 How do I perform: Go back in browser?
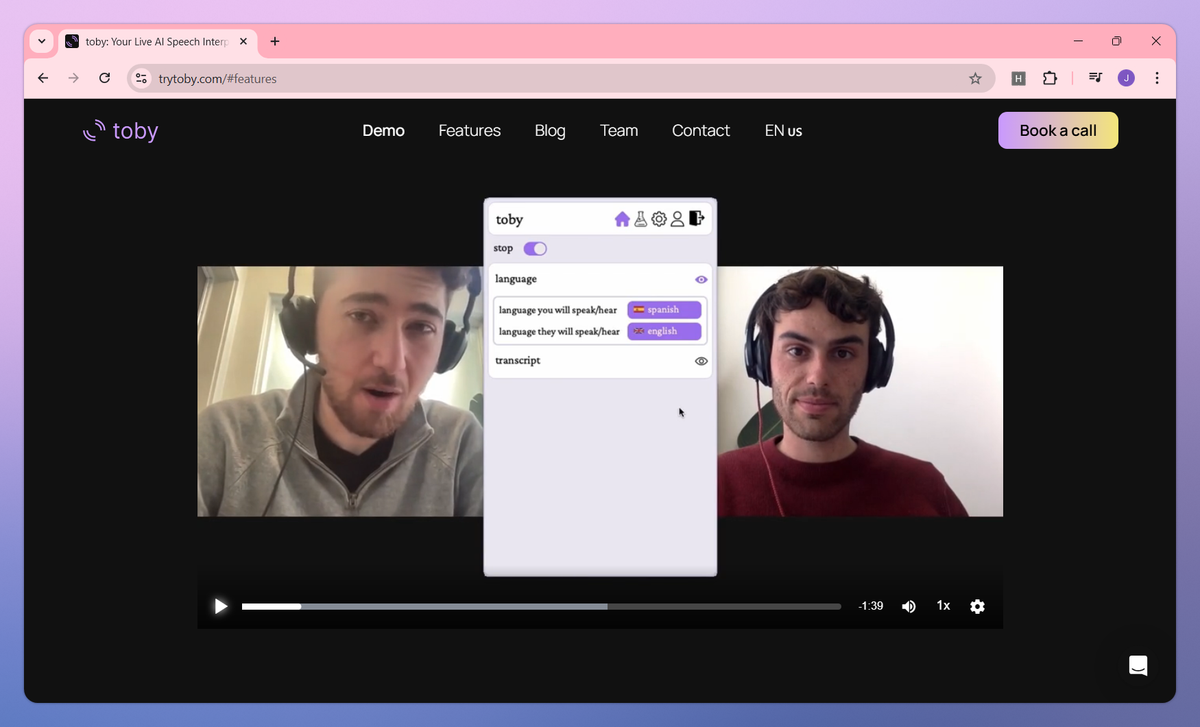coord(43,78)
